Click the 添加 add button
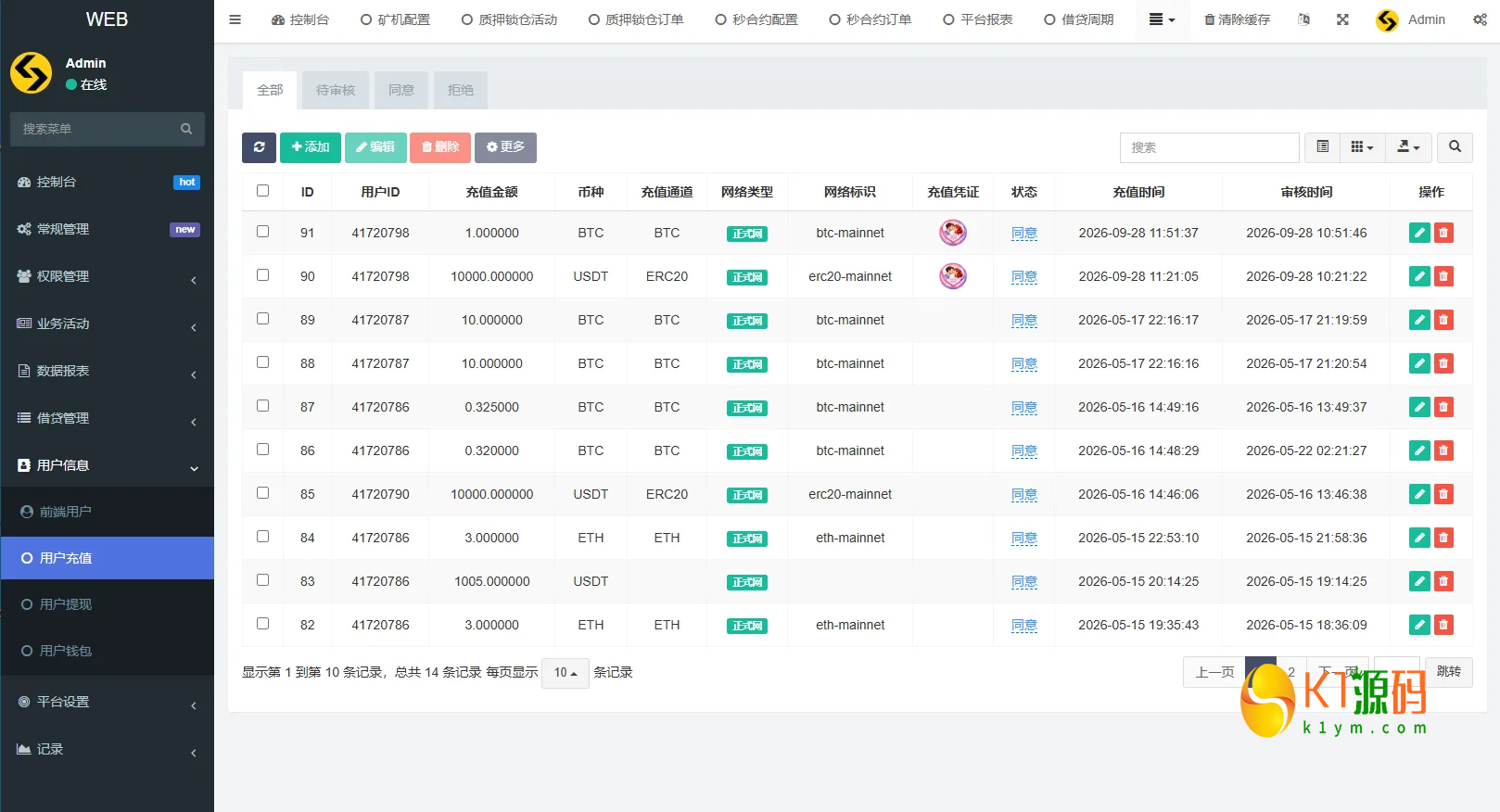1500x812 pixels. click(x=311, y=147)
